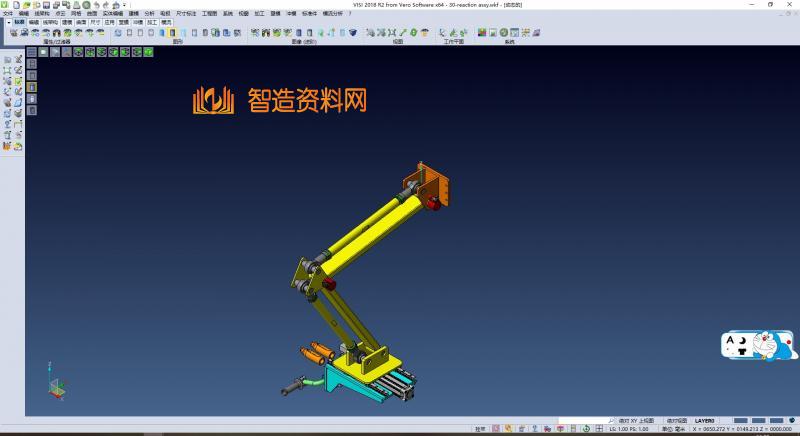Click the green hexagon icon in 视图 group
Screen dimensions: 800x436
coord(413,33)
